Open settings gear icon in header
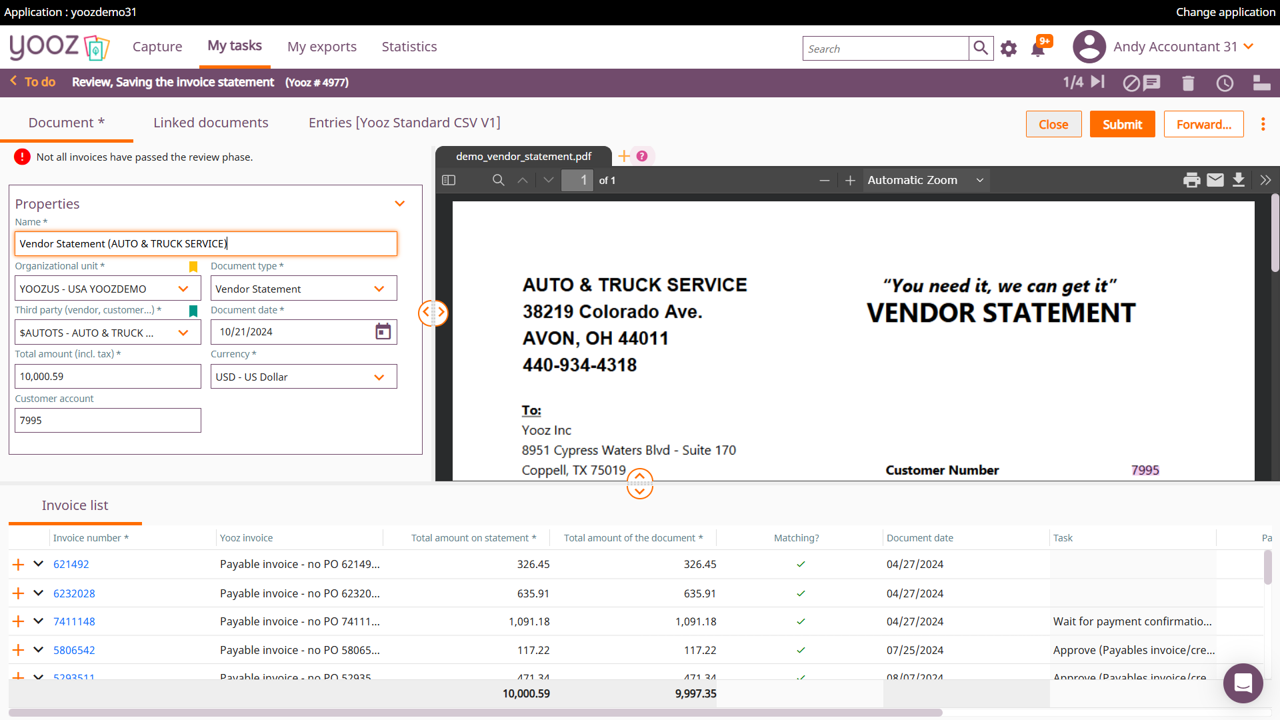This screenshot has height=720, width=1280. pyautogui.click(x=1009, y=48)
